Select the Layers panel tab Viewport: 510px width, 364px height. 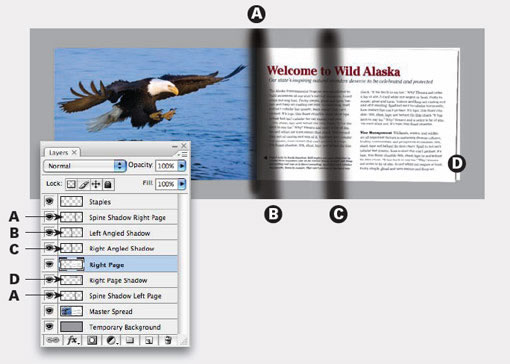pos(62,152)
